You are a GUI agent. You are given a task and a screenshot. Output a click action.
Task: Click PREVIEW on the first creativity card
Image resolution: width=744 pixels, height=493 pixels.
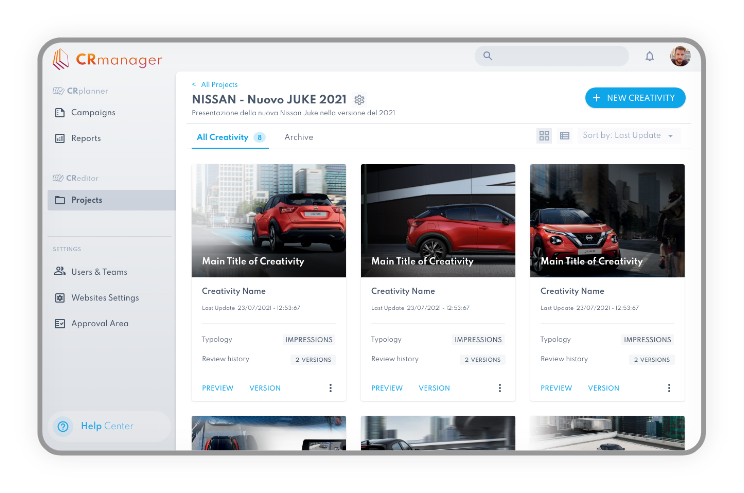[218, 388]
